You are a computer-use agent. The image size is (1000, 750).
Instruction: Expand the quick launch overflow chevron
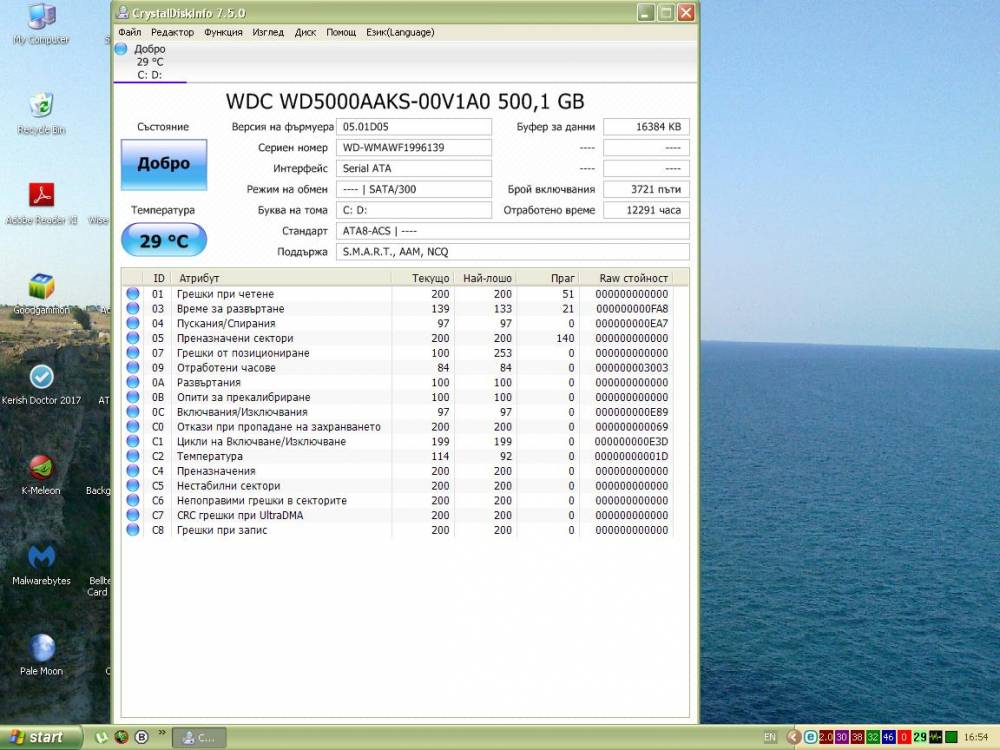click(x=162, y=733)
